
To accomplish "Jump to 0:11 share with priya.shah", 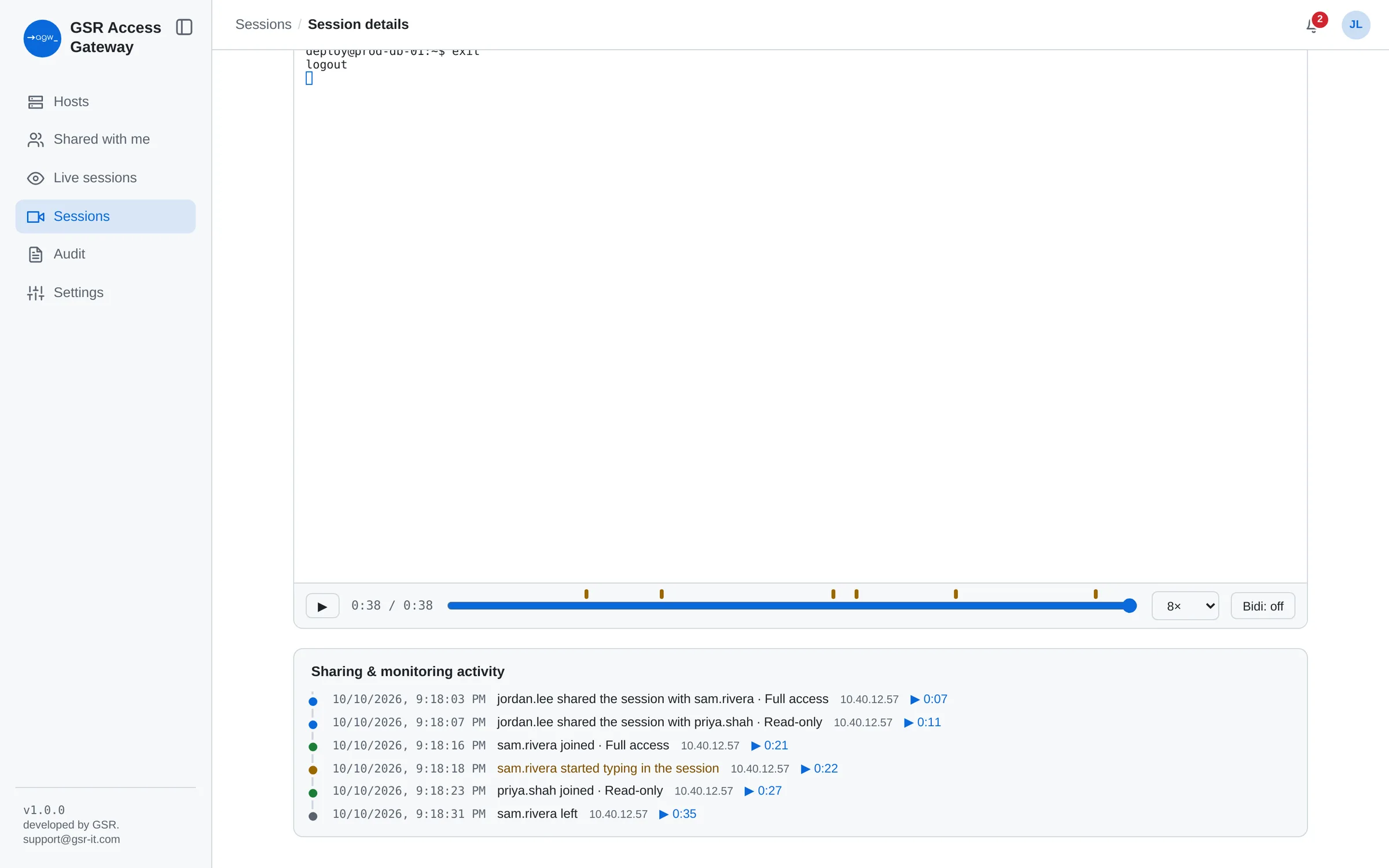I will point(923,722).
